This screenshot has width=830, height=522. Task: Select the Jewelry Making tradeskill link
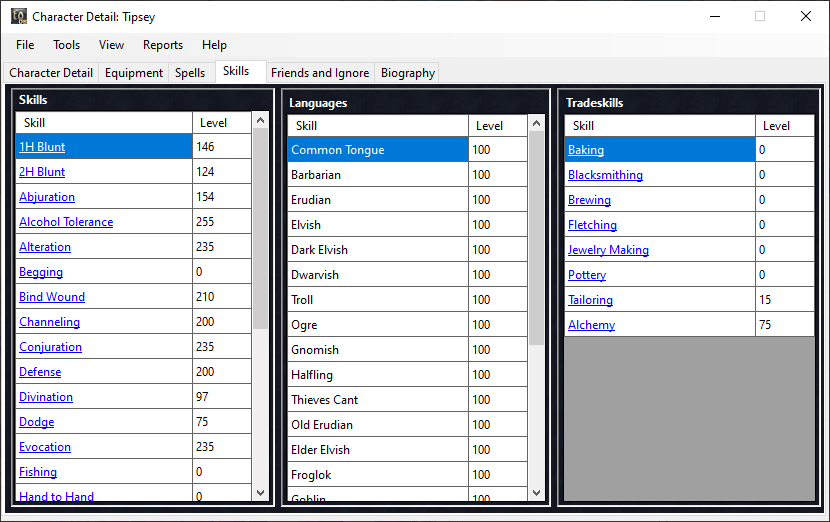pyautogui.click(x=608, y=250)
